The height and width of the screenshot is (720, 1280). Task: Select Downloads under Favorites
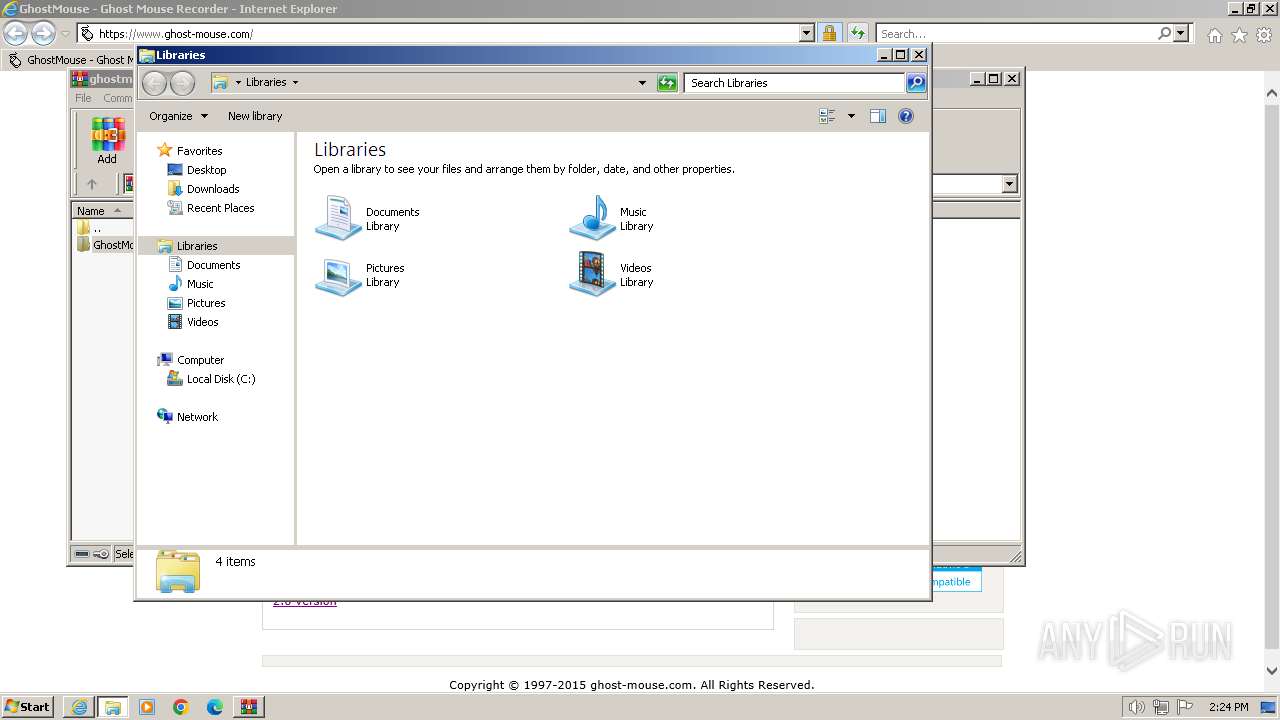[213, 189]
